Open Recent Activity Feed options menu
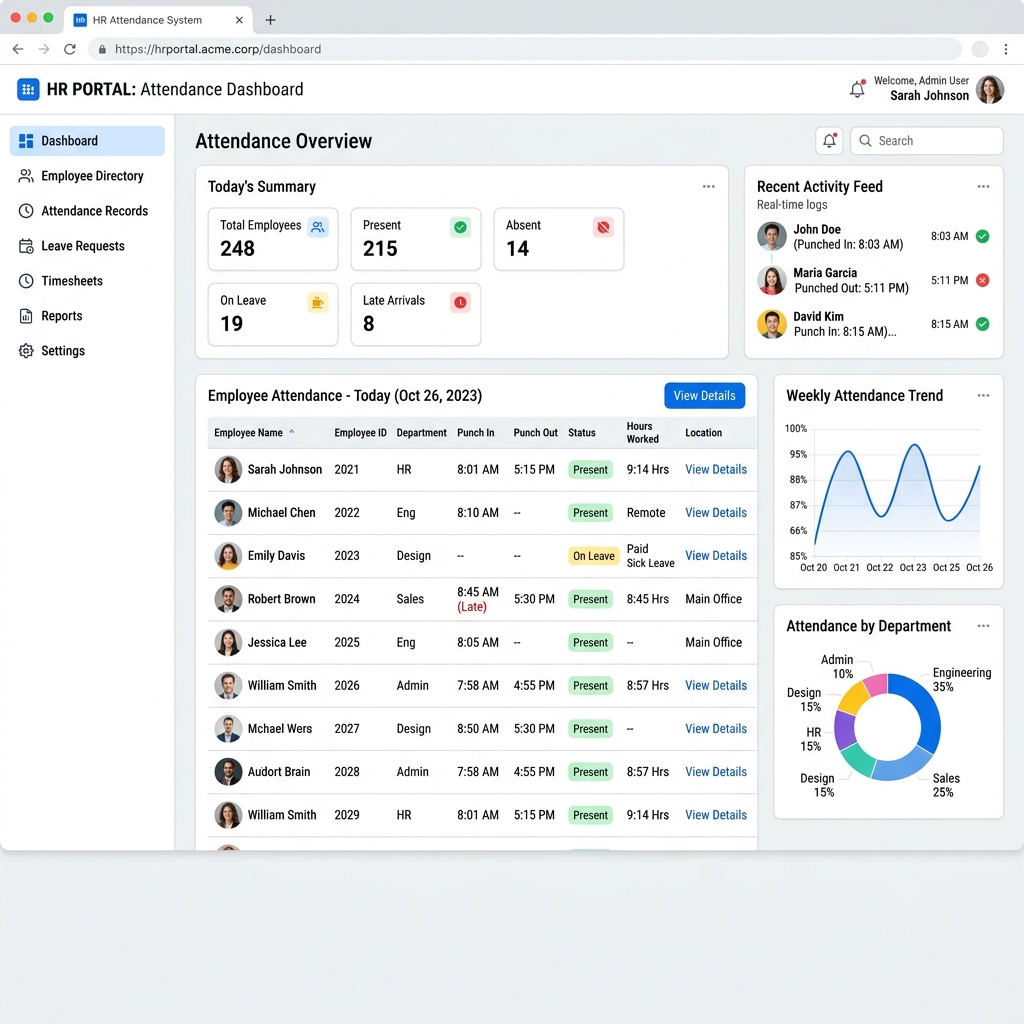Screen dimensions: 1024x1024 (983, 187)
